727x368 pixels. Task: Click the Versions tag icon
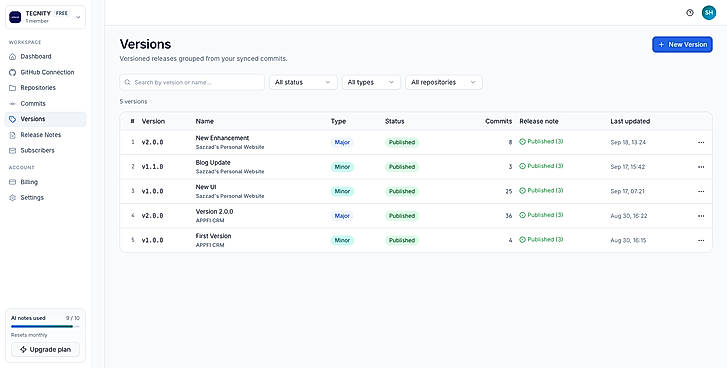tap(13, 119)
